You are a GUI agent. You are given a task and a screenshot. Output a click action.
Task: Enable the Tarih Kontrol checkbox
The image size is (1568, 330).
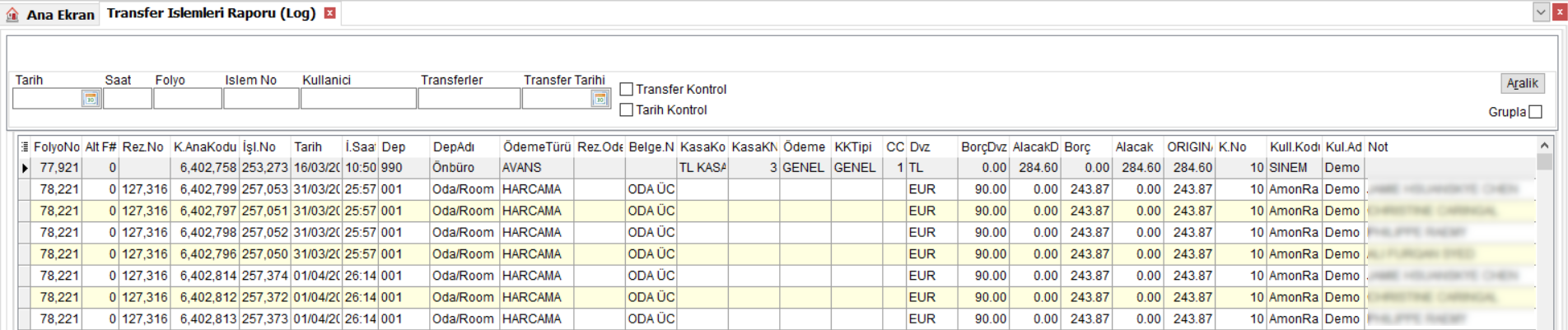pyautogui.click(x=627, y=109)
